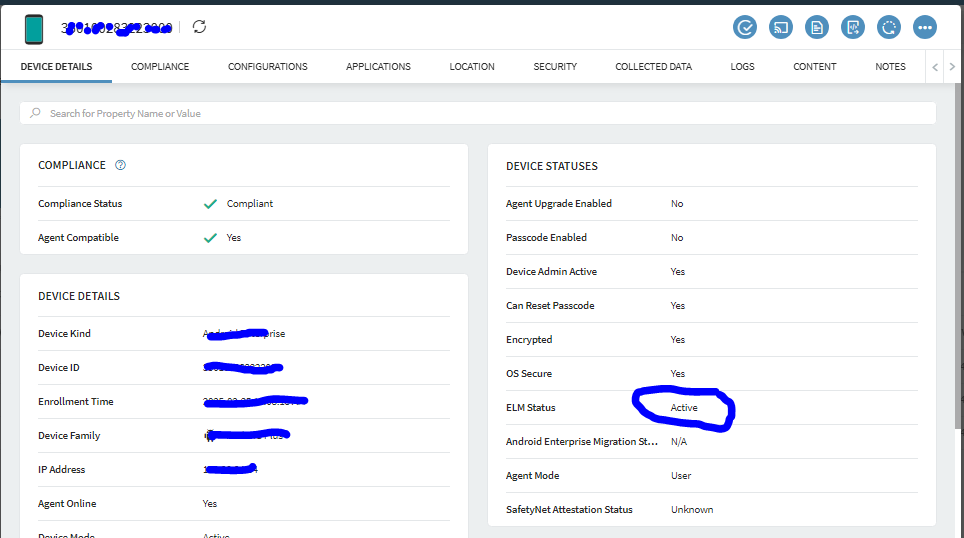This screenshot has height=538, width=964.
Task: Click the help icon next to Compliance
Action: 121,165
